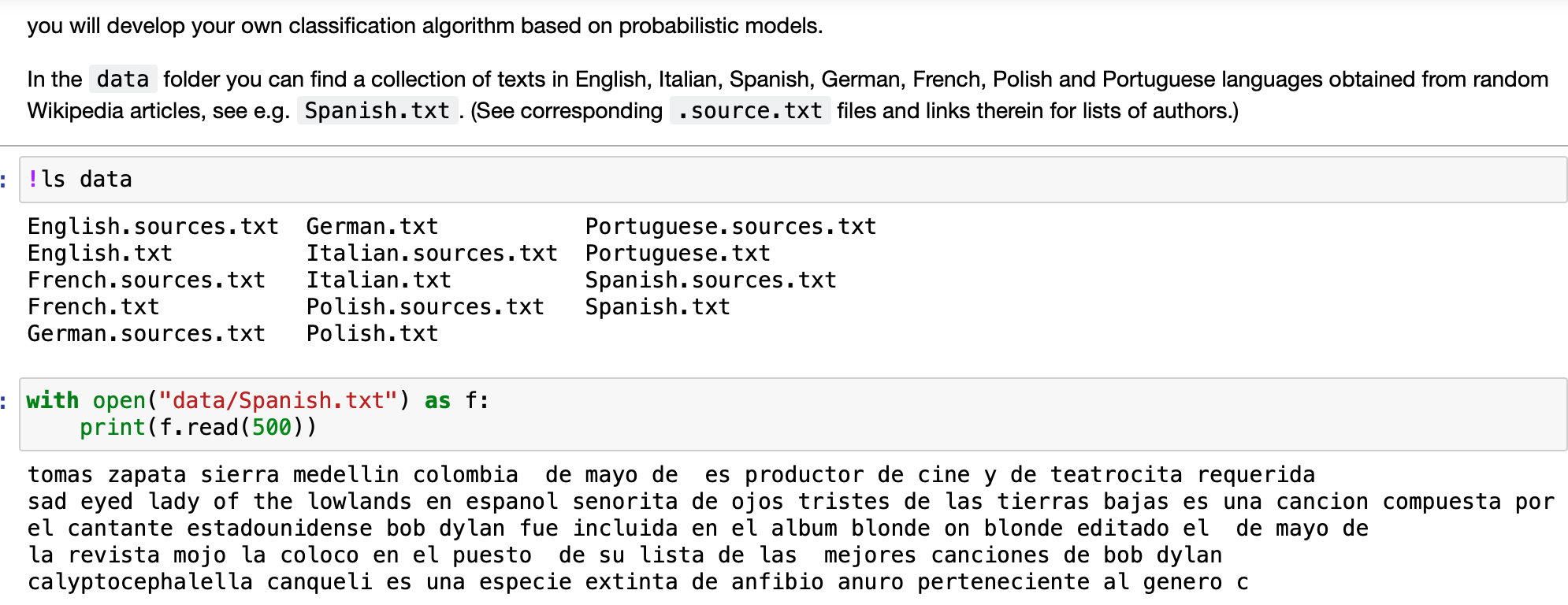Image resolution: width=1568 pixels, height=605 pixels.
Task: Click Polish.txt in the file listing
Action: (x=372, y=334)
